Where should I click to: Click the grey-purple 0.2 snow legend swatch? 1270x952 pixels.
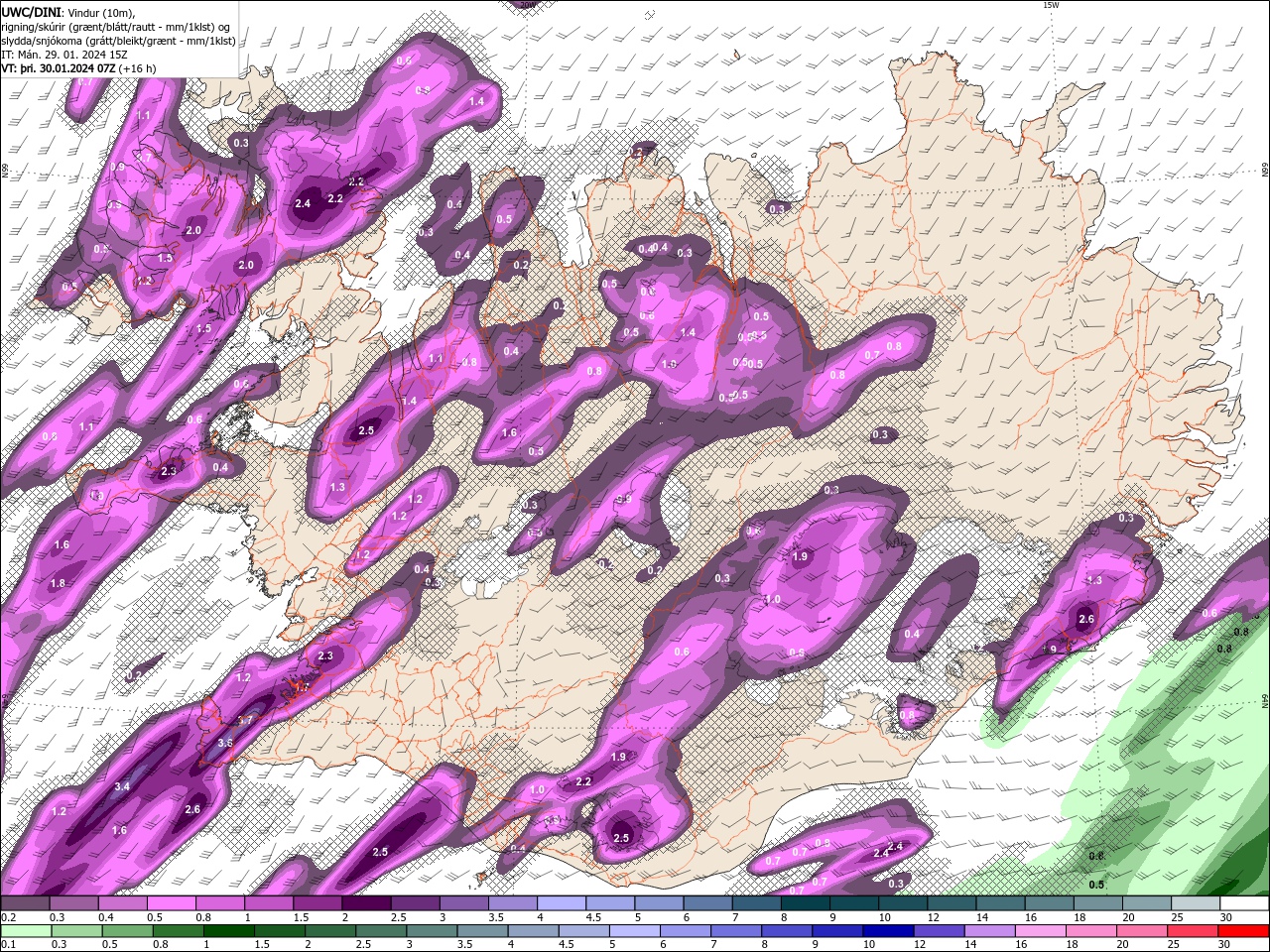click(25, 903)
